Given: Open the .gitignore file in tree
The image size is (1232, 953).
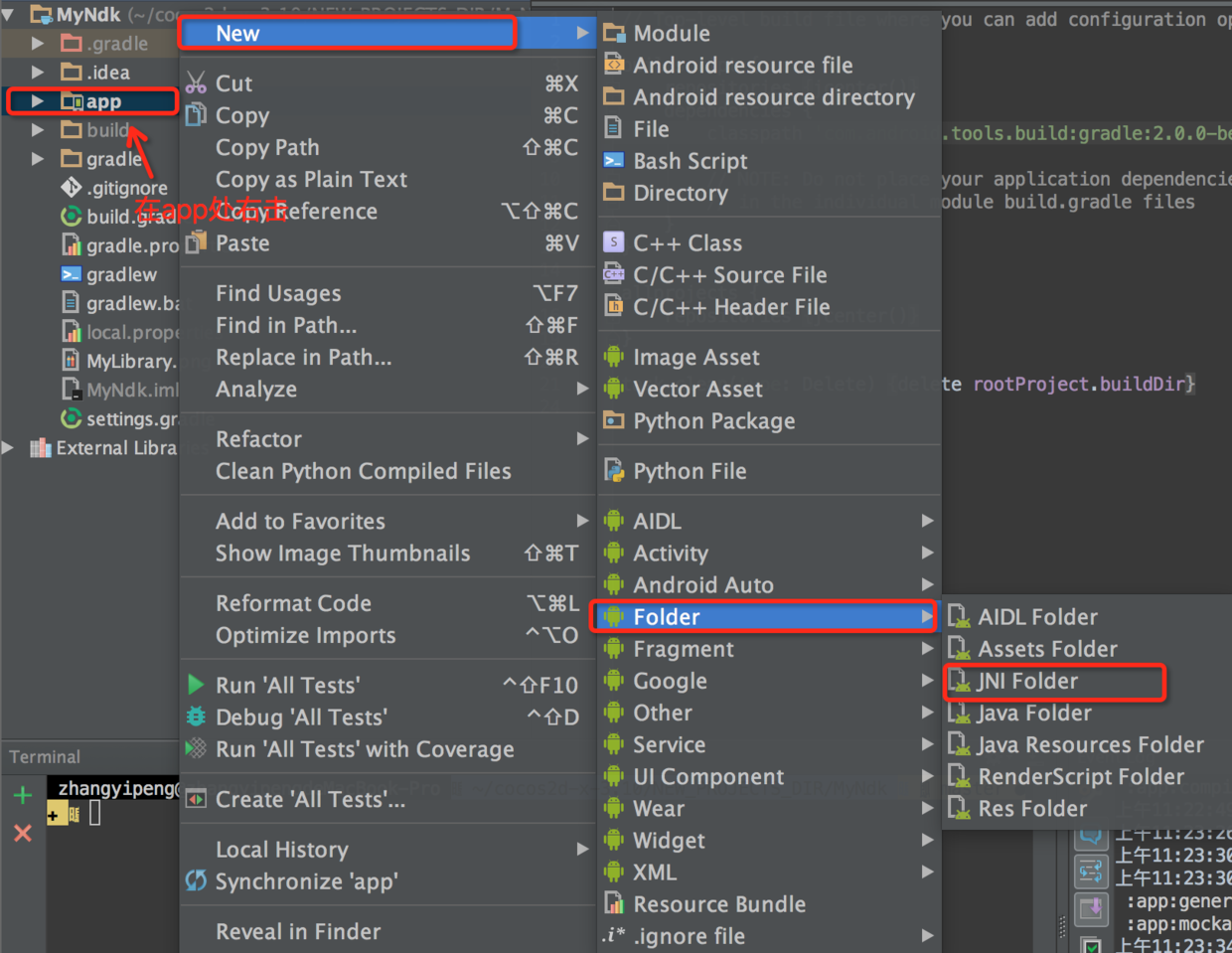Looking at the screenshot, I should (x=126, y=188).
